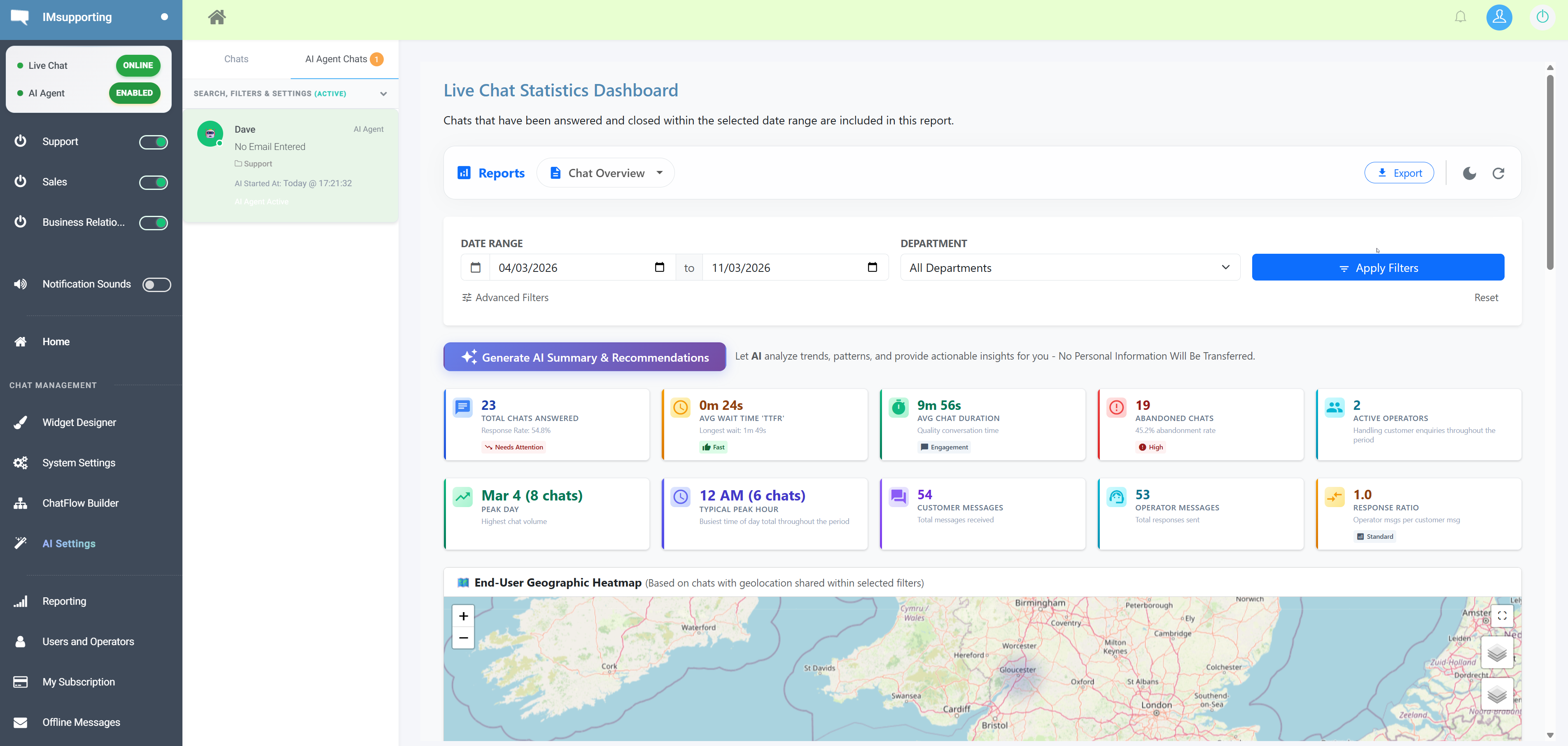Screen dimensions: 1568x746
Task: Click the end date field 11/03/2026
Action: pos(795,267)
